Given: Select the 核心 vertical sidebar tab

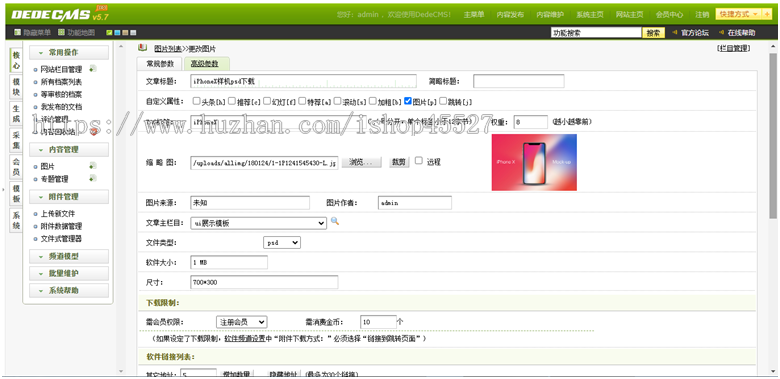Looking at the screenshot, I should [16, 60].
